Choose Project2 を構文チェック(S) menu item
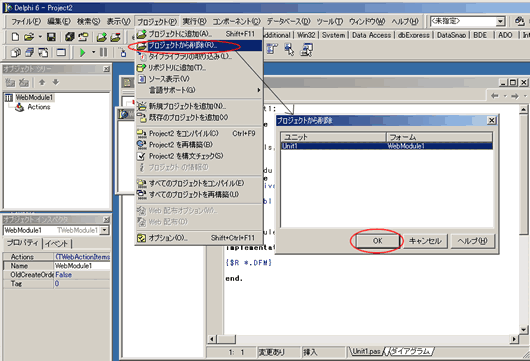530x361 pixels. click(x=199, y=156)
